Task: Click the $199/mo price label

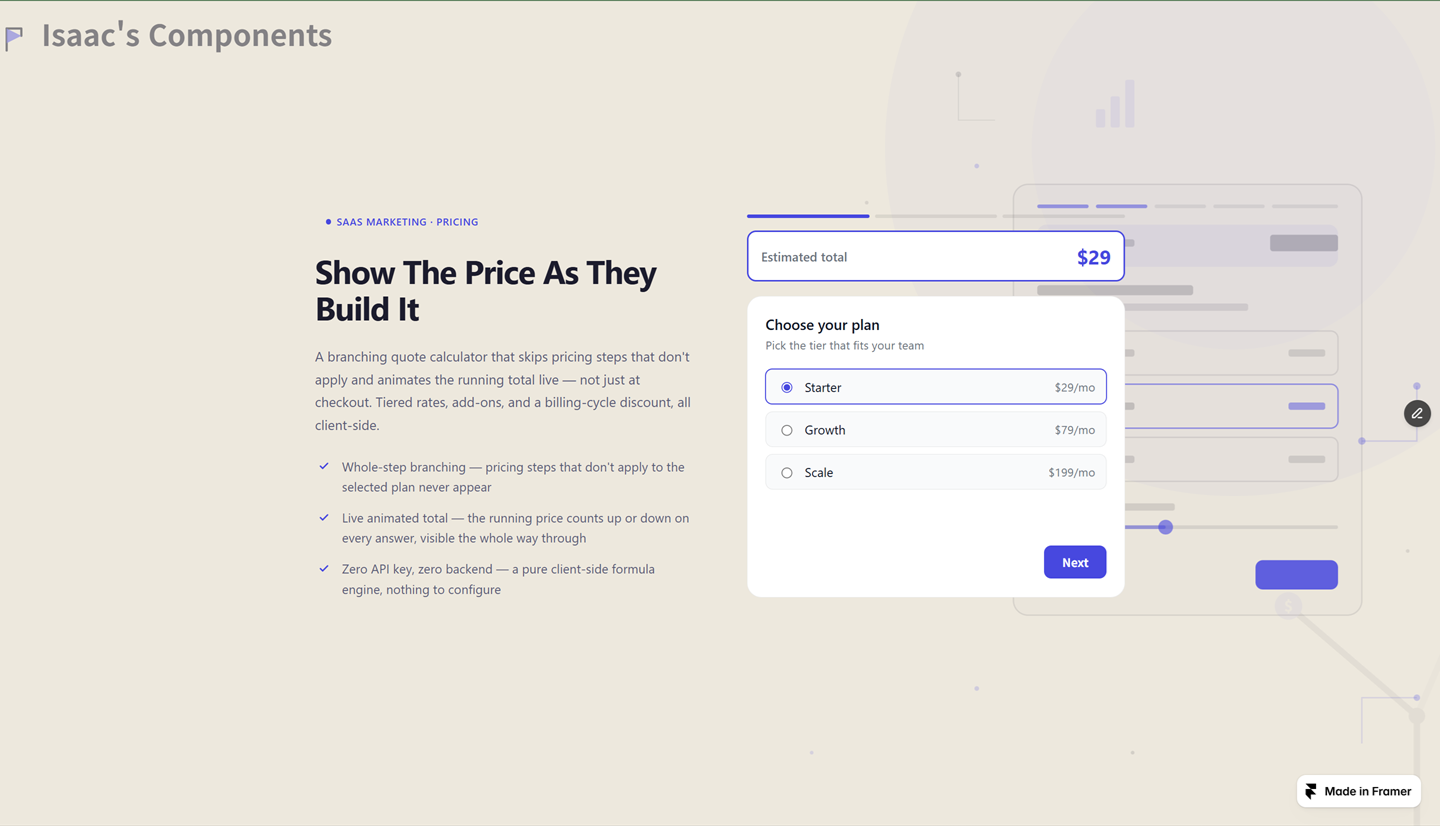Action: pyautogui.click(x=1071, y=473)
